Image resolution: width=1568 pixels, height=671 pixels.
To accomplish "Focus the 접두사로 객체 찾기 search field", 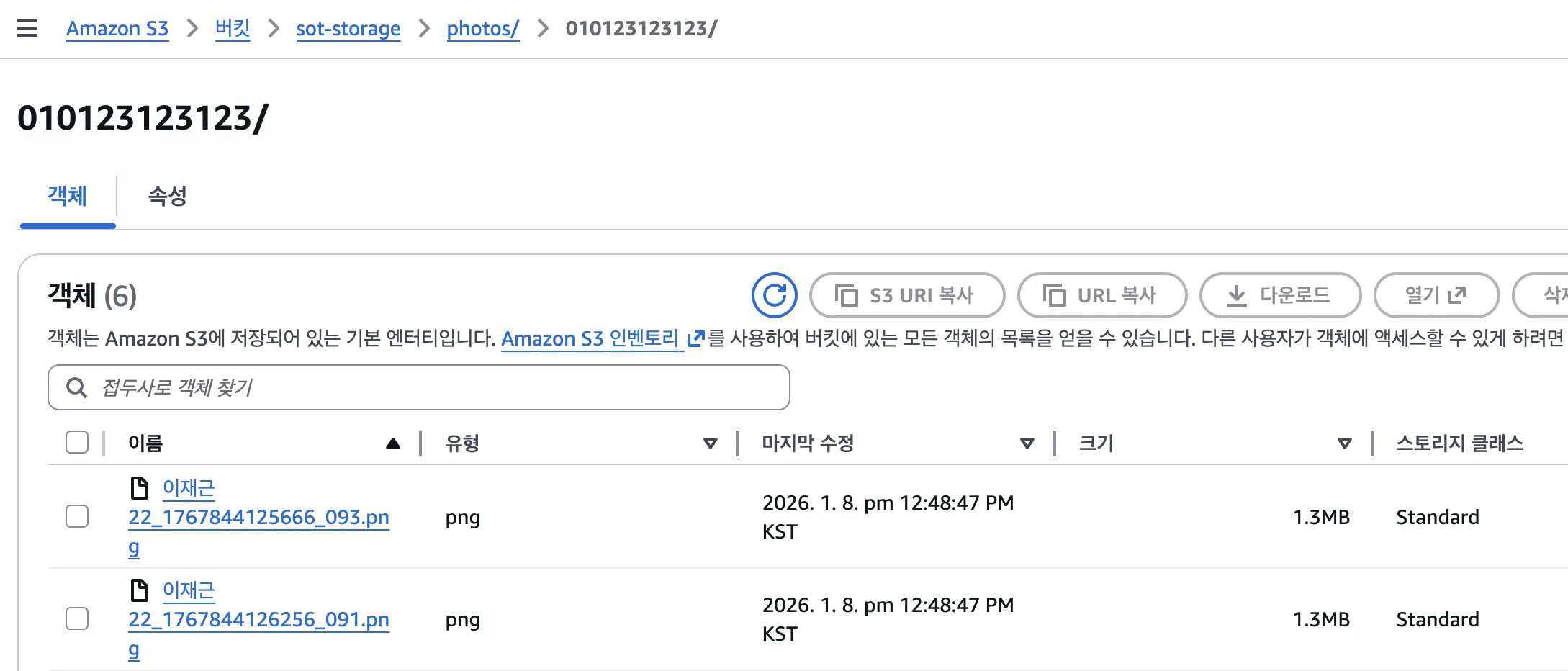I will tap(432, 388).
